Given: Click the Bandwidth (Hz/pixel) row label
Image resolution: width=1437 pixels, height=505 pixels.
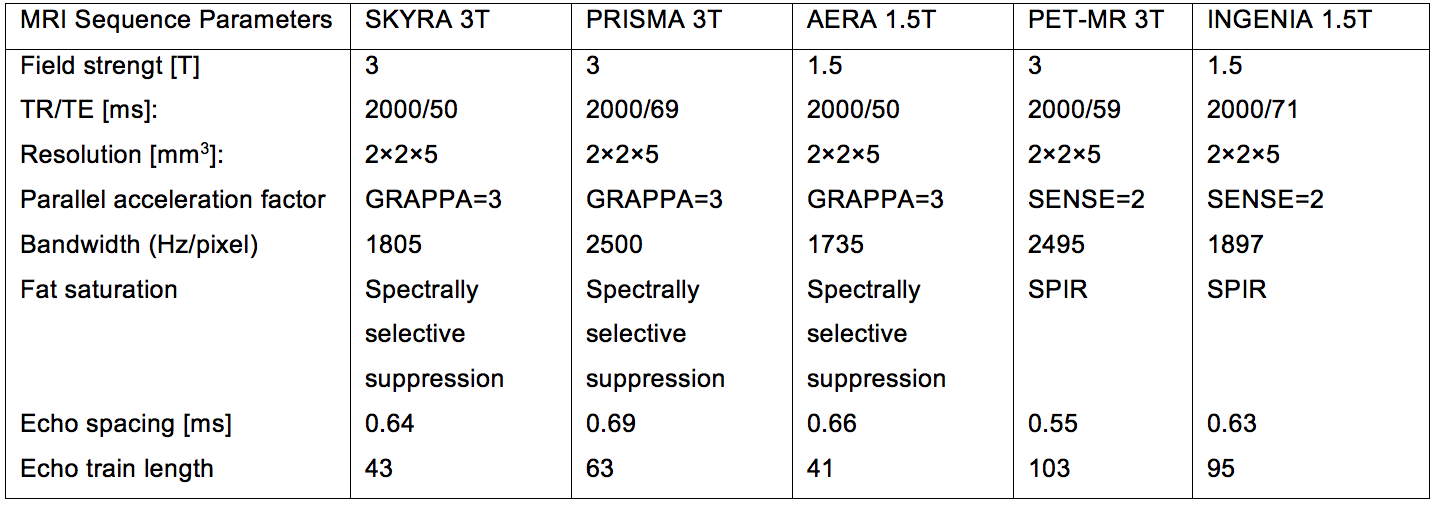Looking at the screenshot, I should (x=139, y=245).
